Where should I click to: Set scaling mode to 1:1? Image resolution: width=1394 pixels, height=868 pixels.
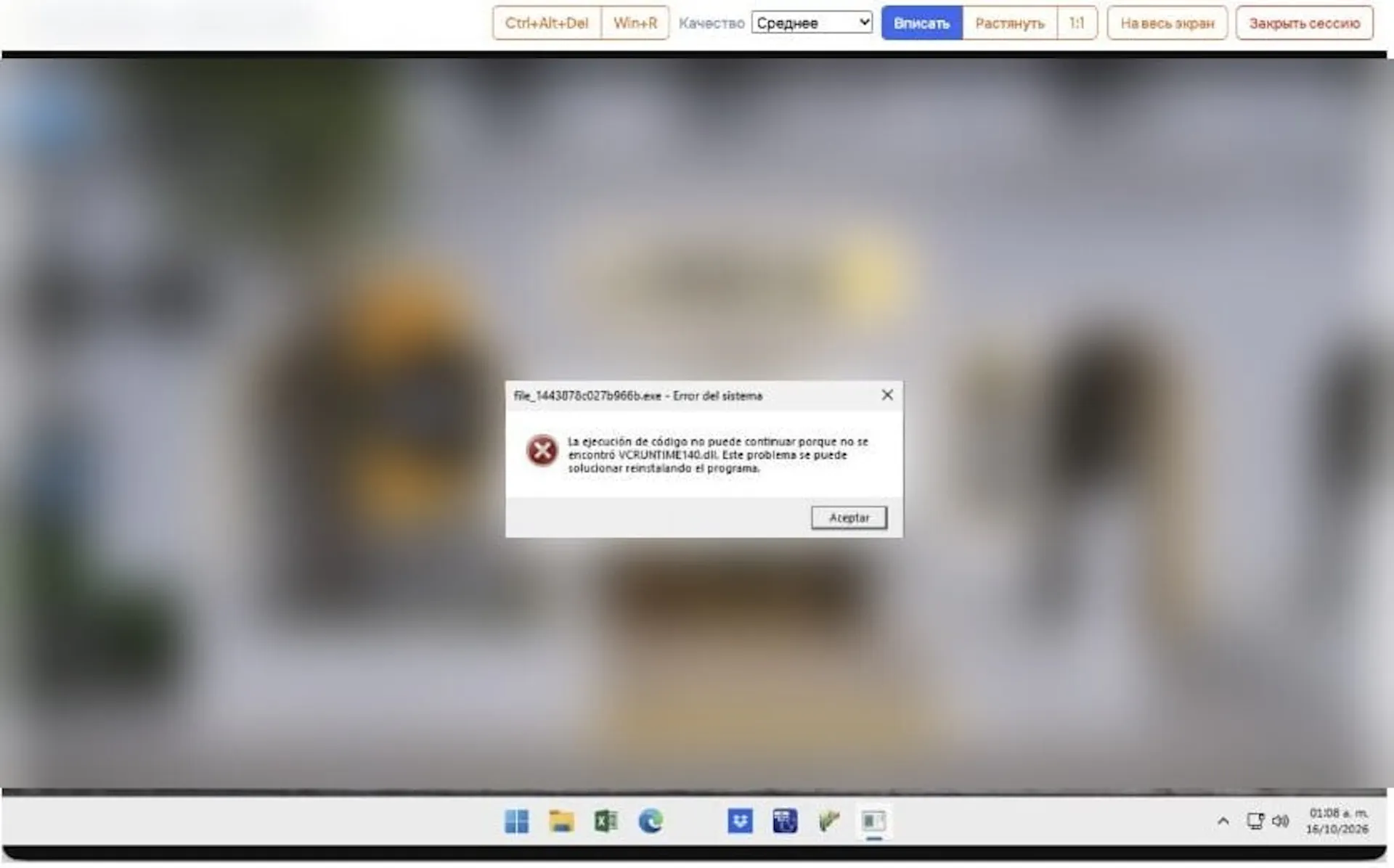point(1077,23)
